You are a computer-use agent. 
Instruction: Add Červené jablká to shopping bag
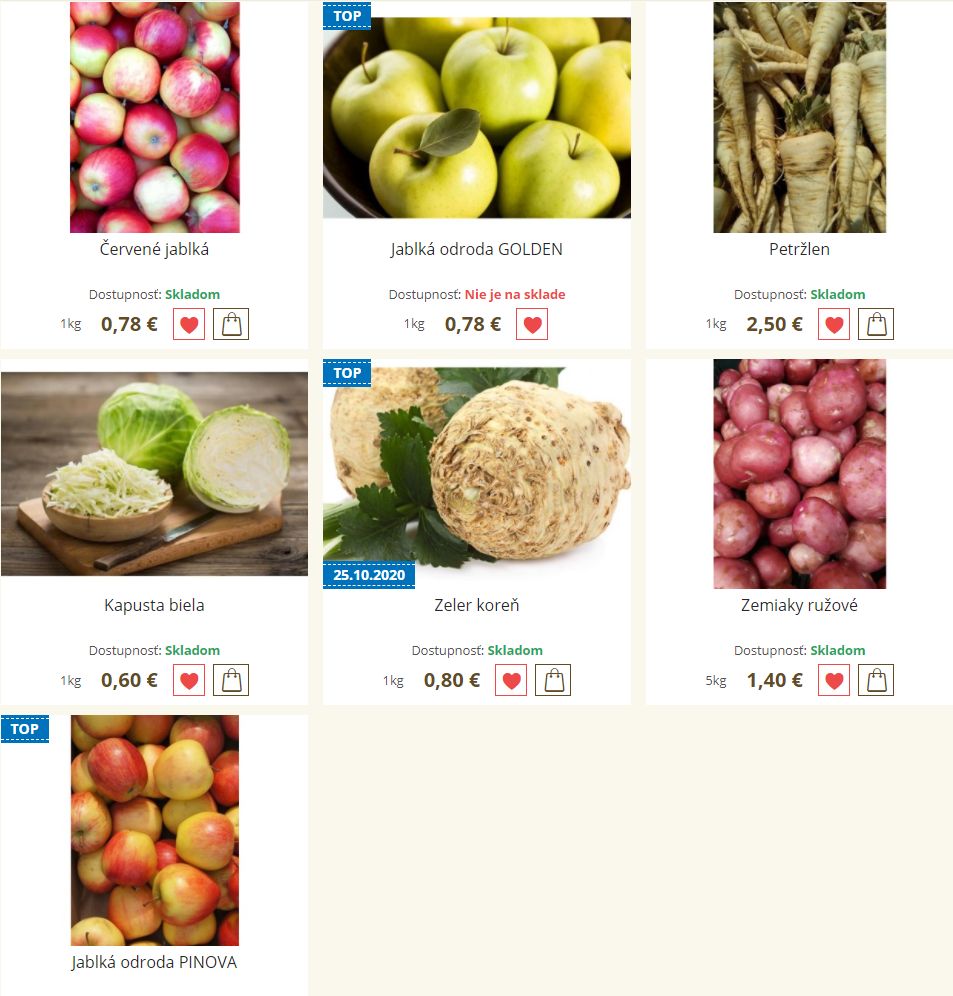231,324
